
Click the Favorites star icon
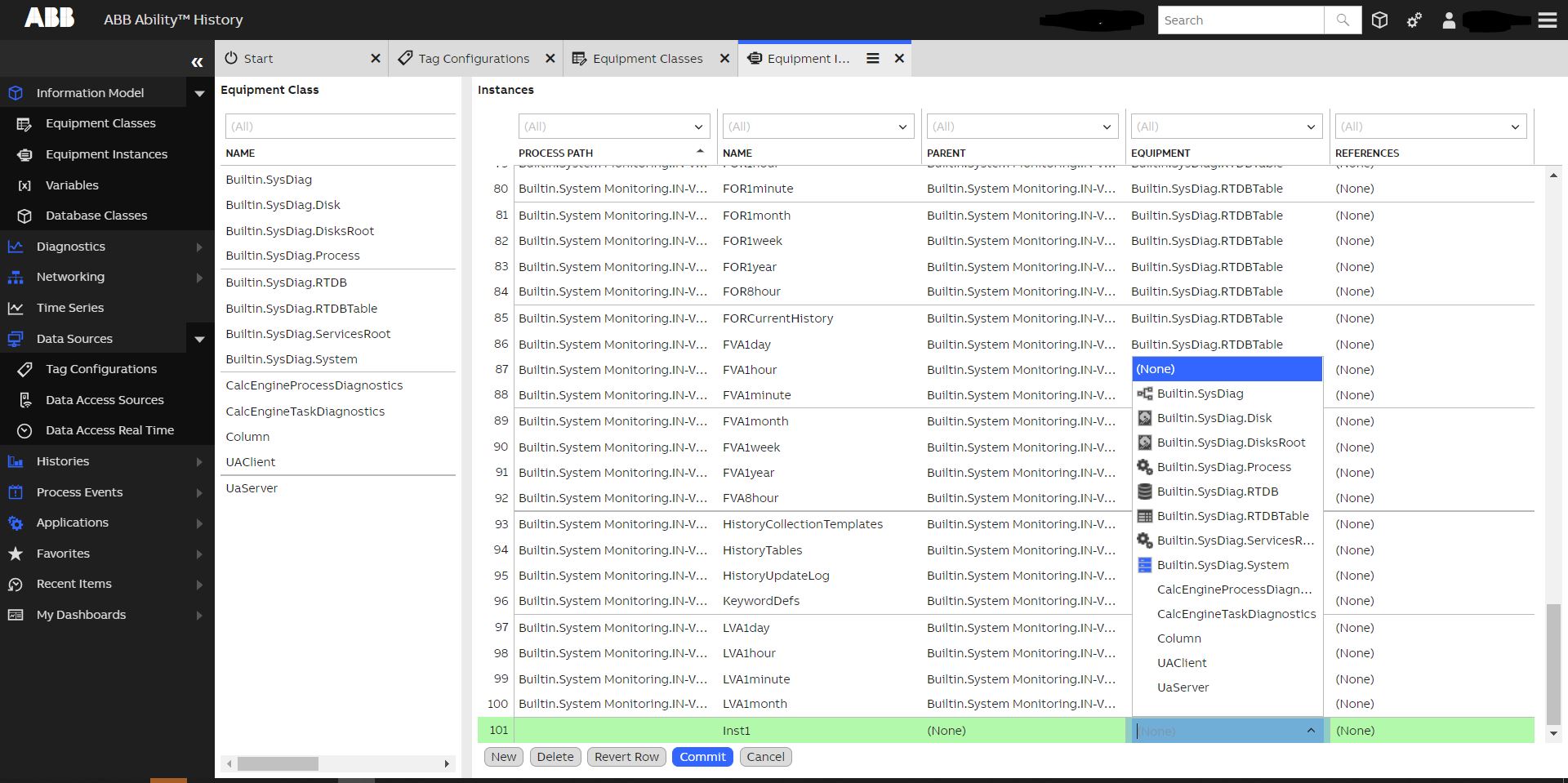pyautogui.click(x=16, y=554)
